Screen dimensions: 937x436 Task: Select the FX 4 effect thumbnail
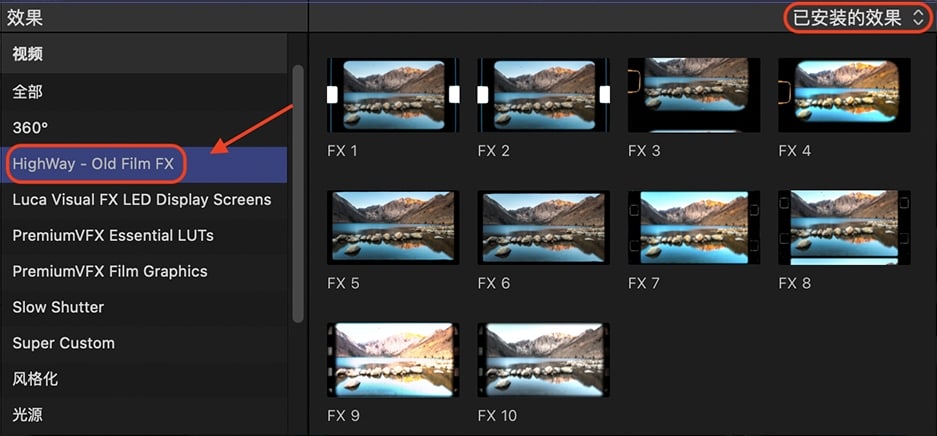844,95
